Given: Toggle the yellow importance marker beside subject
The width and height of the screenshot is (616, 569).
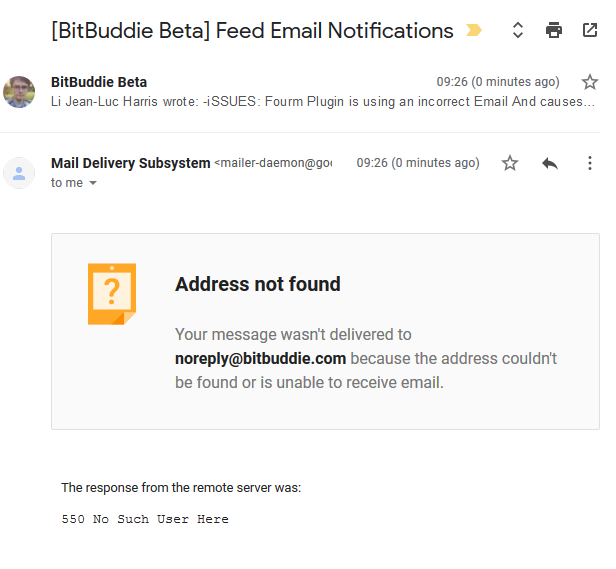Looking at the screenshot, I should [x=474, y=31].
